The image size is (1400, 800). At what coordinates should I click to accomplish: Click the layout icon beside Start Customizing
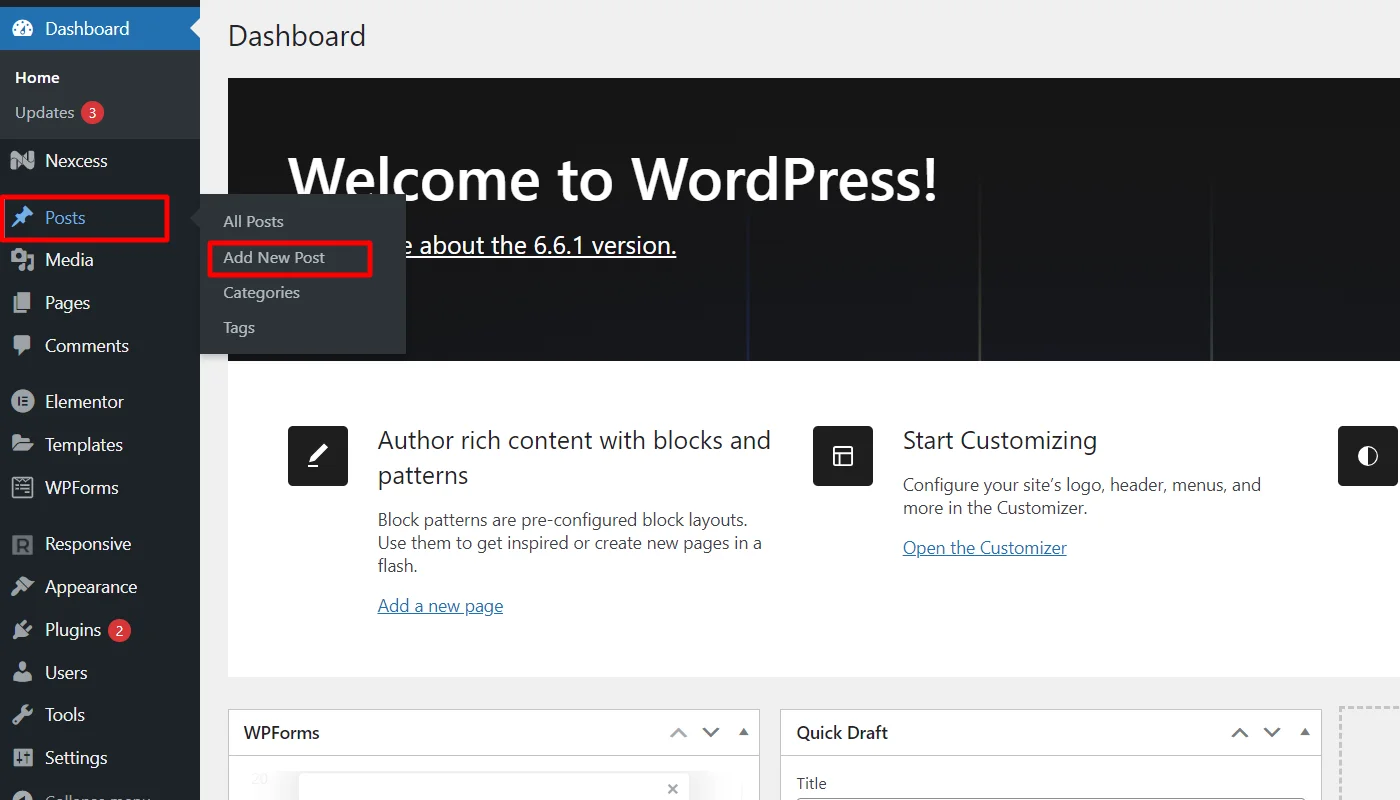pyautogui.click(x=843, y=456)
